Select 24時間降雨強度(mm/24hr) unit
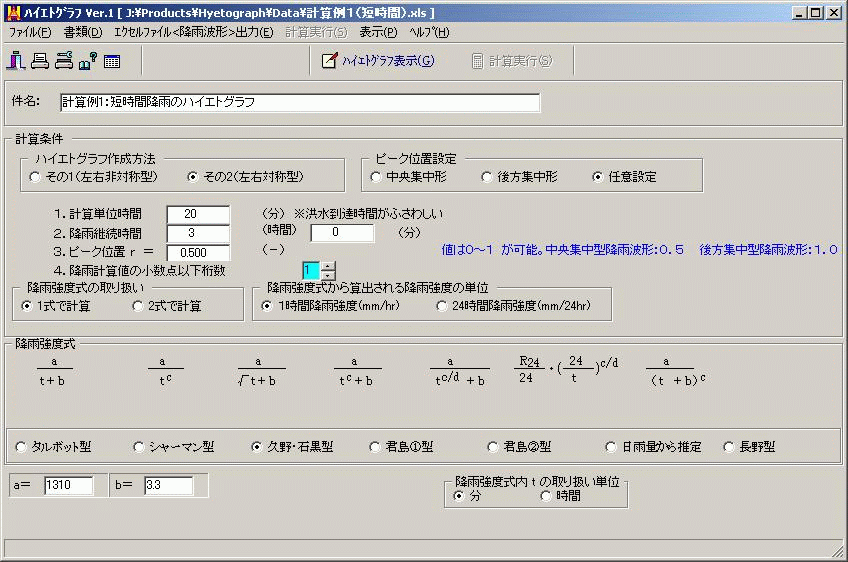Image resolution: width=848 pixels, height=562 pixels. pyautogui.click(x=514, y=306)
